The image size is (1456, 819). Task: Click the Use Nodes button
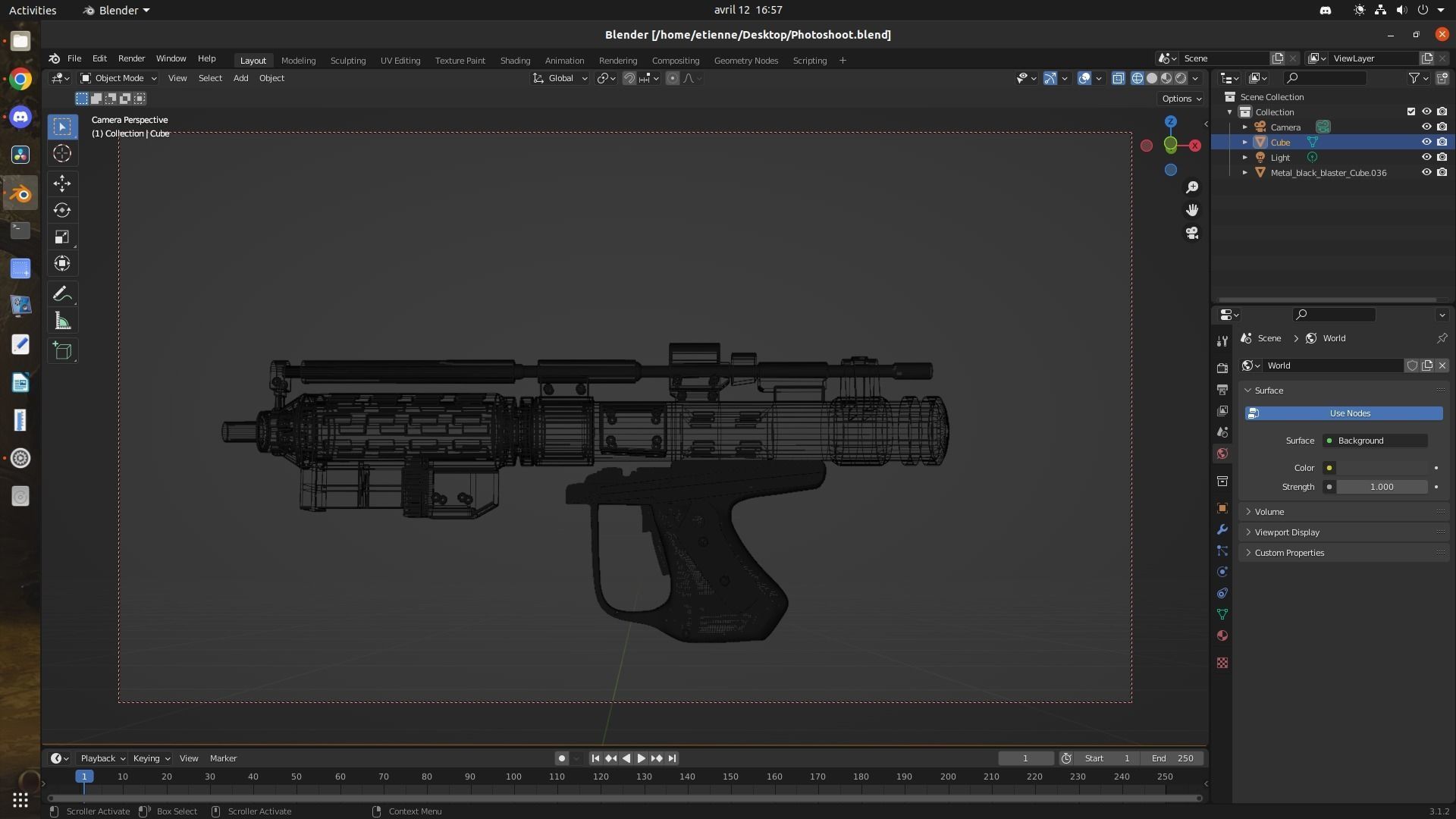pyautogui.click(x=1342, y=413)
